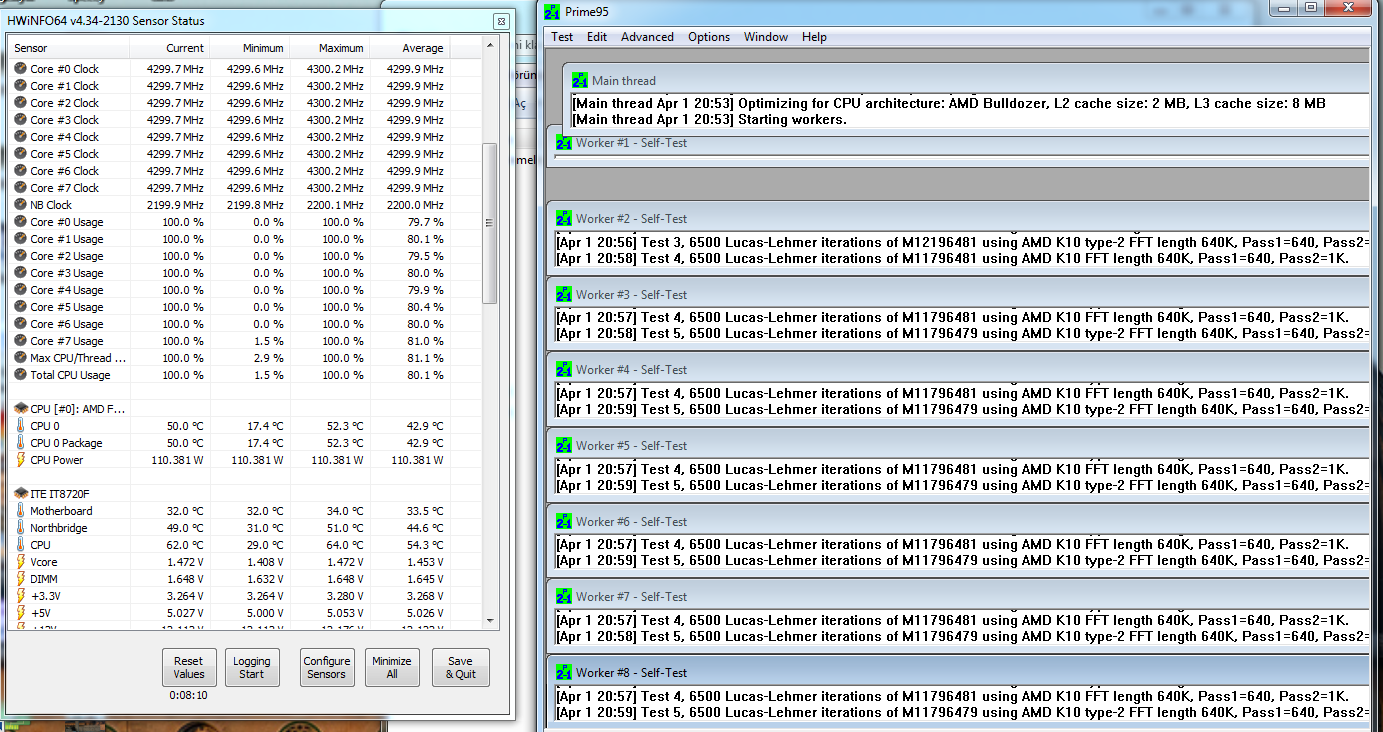Open the Advanced menu in Prime95
The width and height of the screenshot is (1383, 732).
click(647, 37)
